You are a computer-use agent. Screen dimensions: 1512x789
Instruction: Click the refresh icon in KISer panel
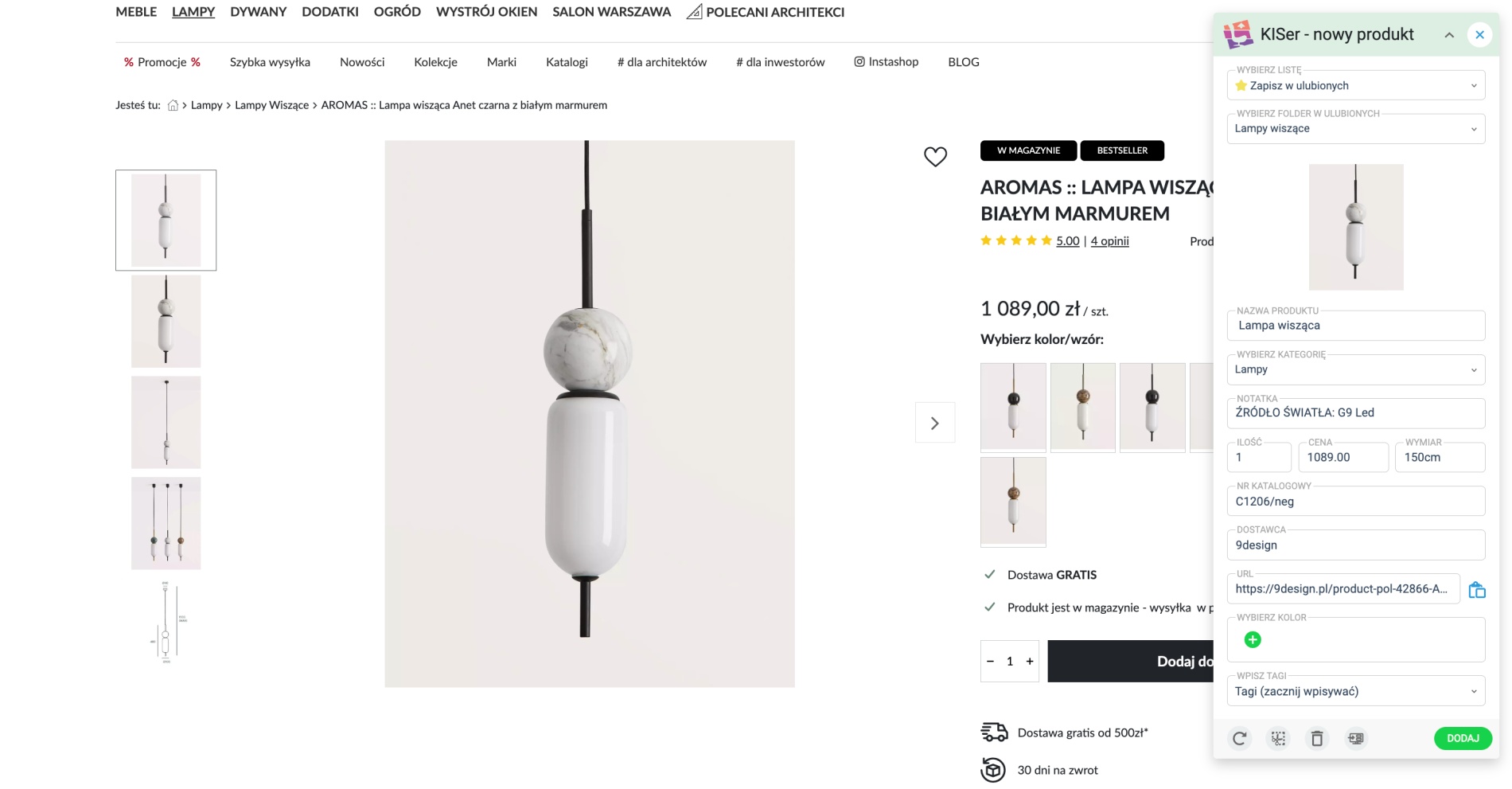coord(1239,739)
